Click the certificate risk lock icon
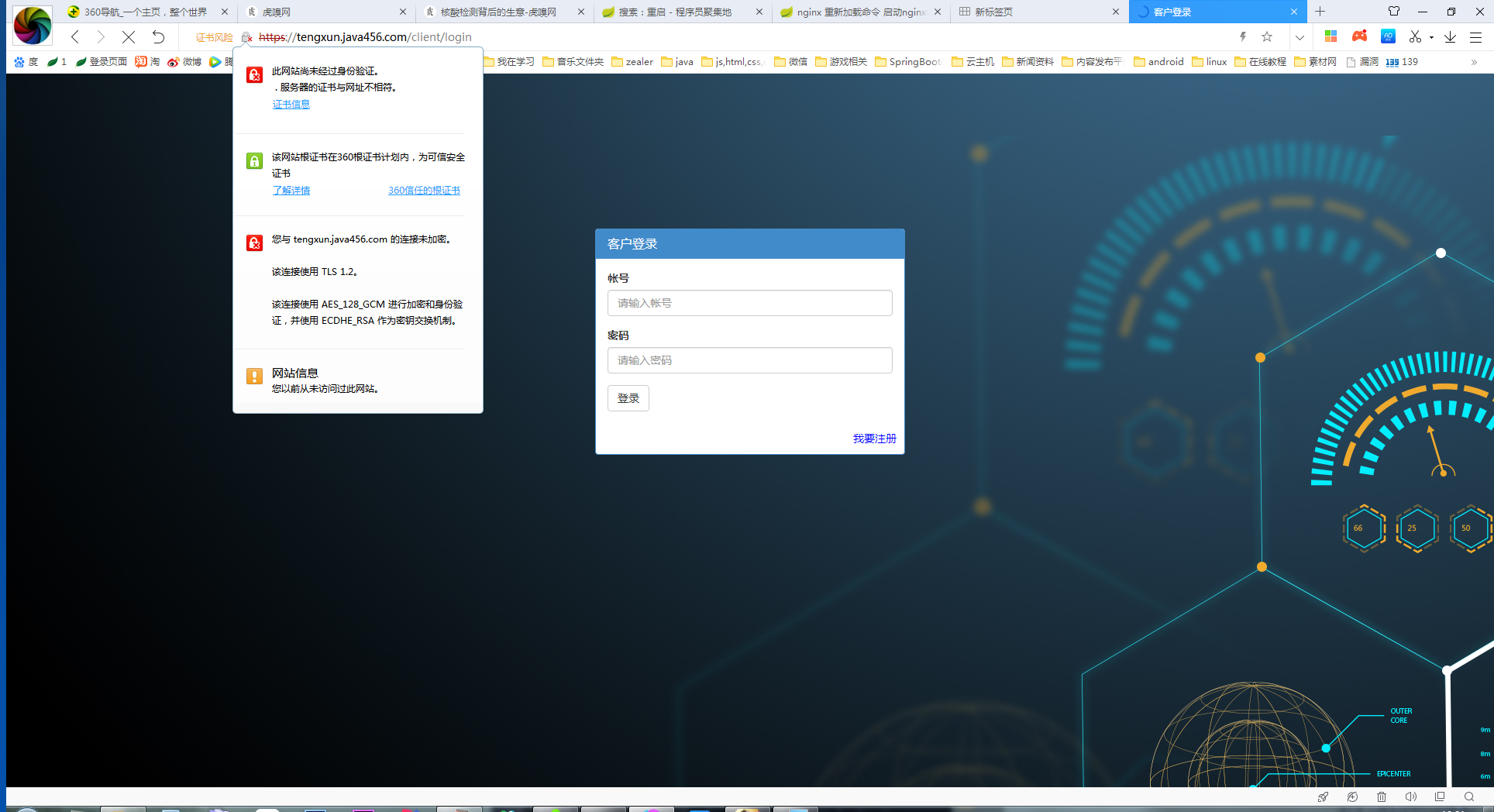 (246, 37)
